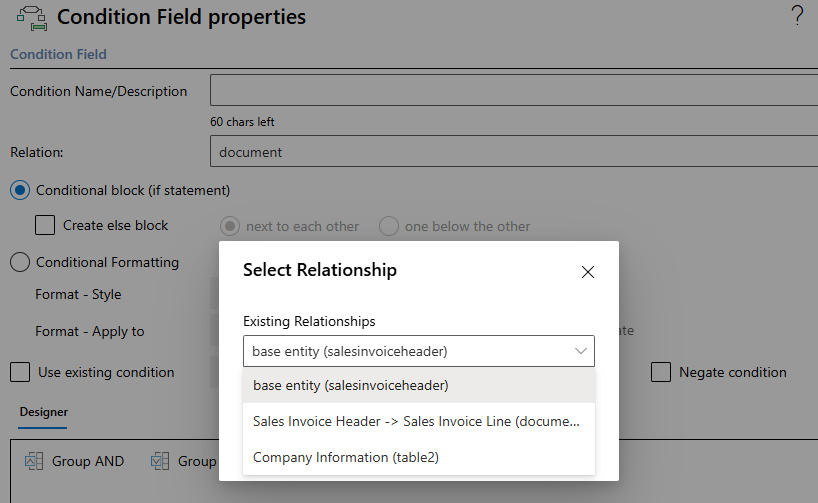Choose Sales Invoice Header -> Sales Invoice Line option

(x=419, y=421)
